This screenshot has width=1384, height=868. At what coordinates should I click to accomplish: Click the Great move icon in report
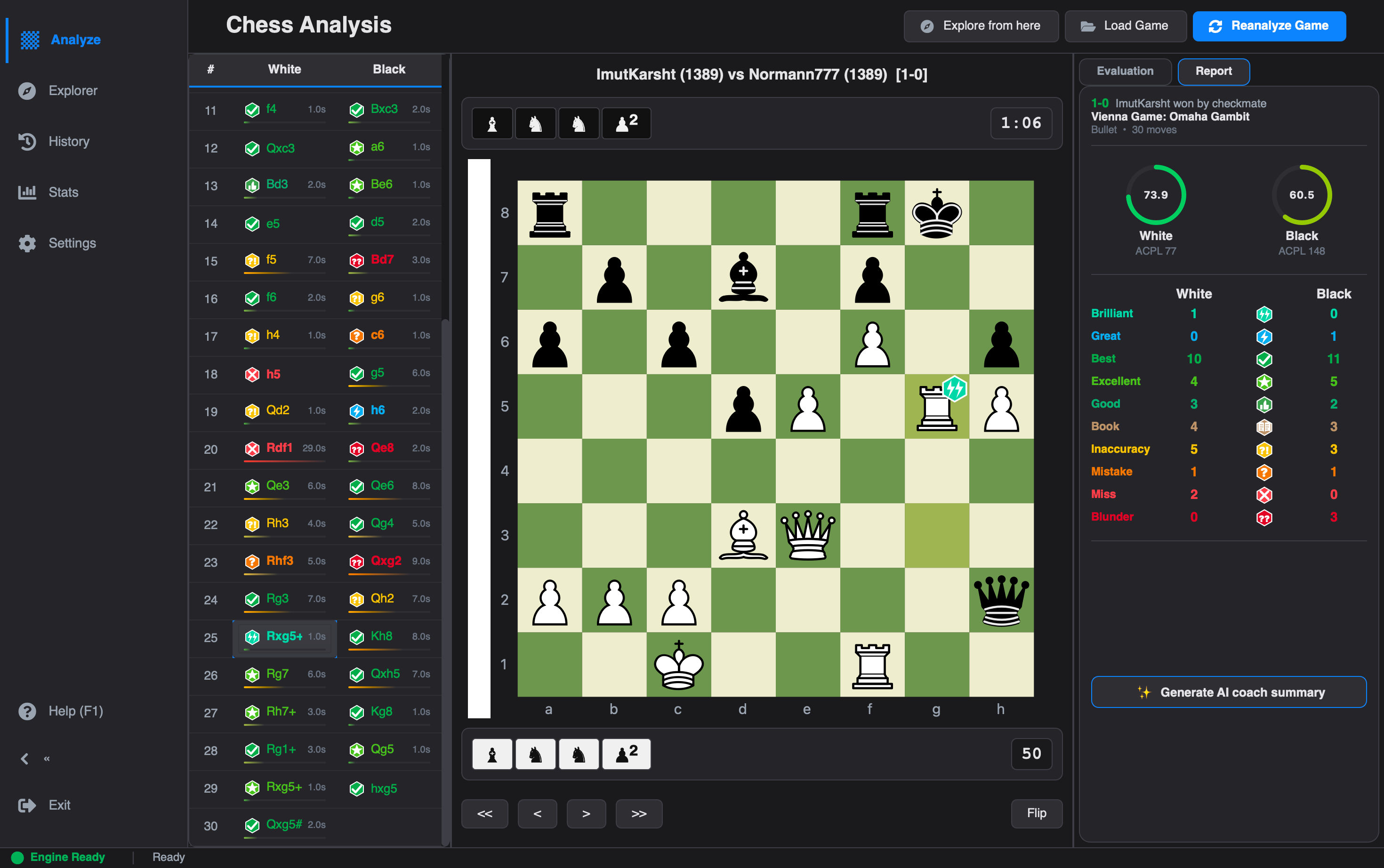[1264, 337]
